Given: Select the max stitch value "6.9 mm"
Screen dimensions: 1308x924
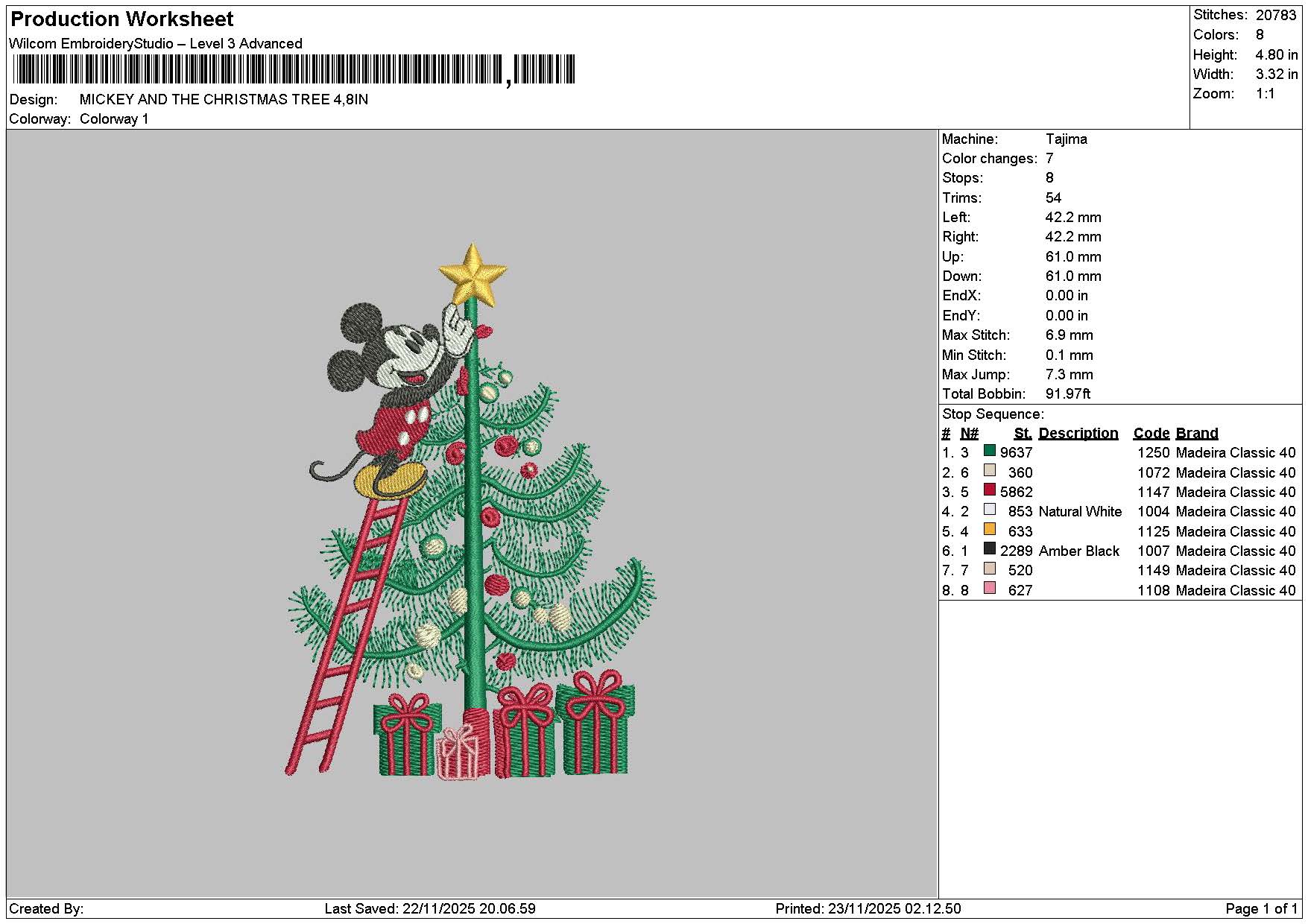Looking at the screenshot, I should 1070,335.
